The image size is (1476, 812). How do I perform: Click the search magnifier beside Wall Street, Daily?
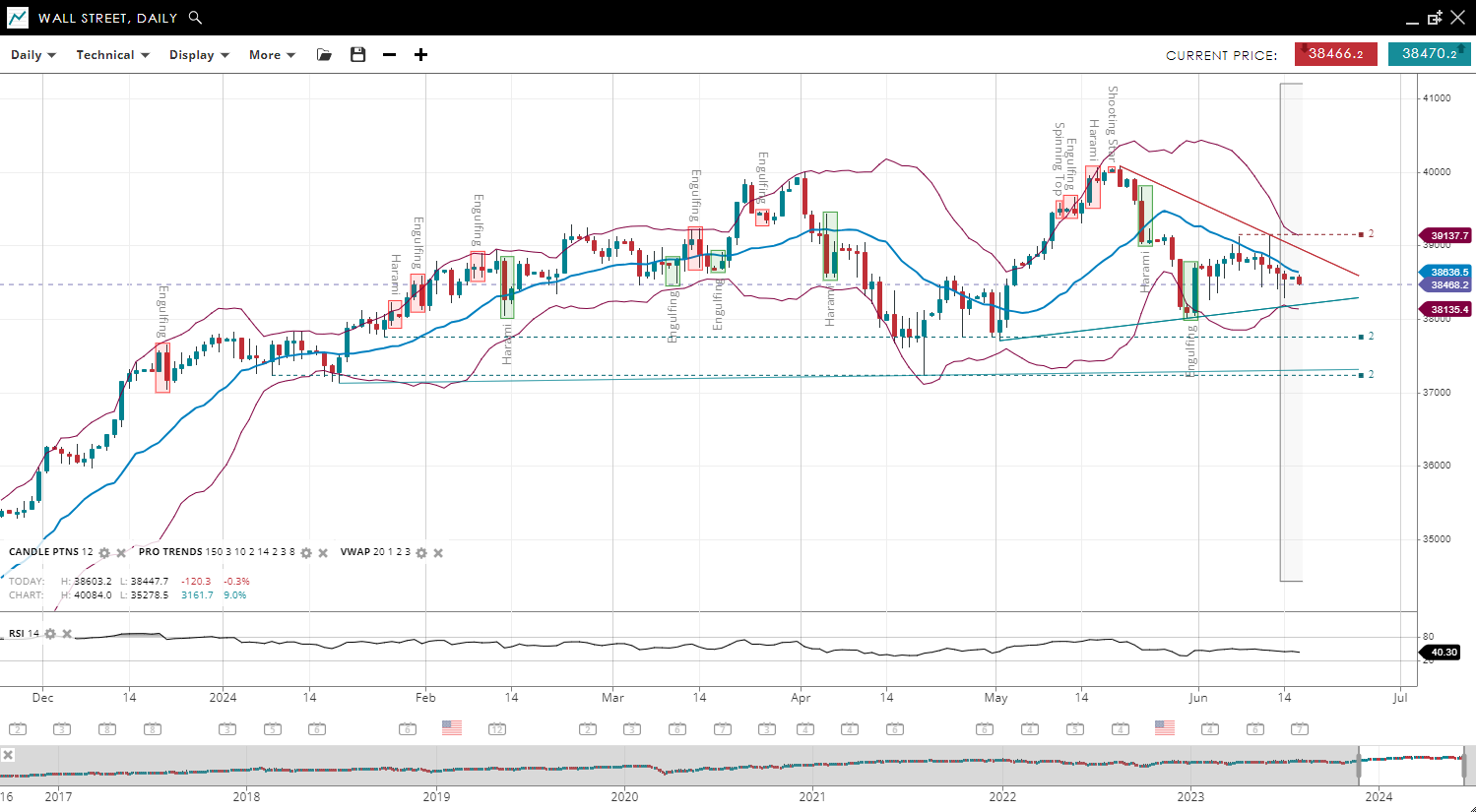coord(195,18)
